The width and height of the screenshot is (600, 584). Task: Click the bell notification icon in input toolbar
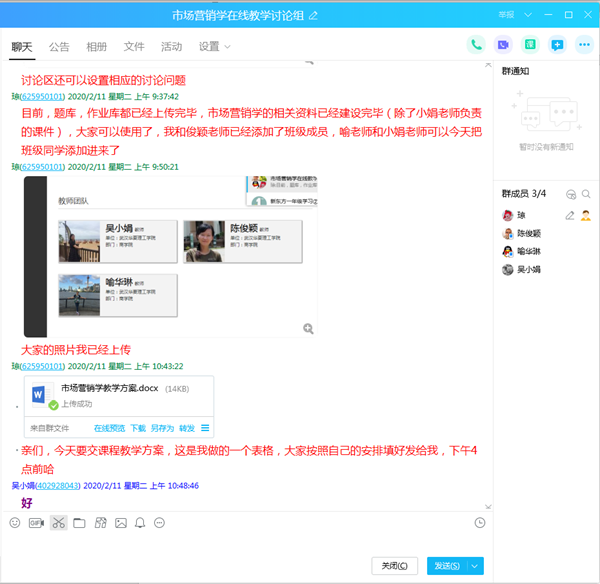[140, 523]
